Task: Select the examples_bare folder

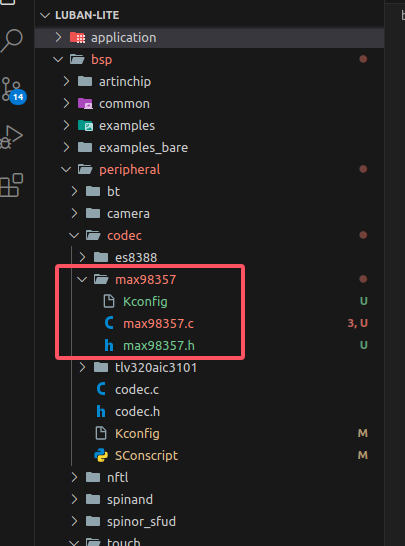Action: coord(143,148)
